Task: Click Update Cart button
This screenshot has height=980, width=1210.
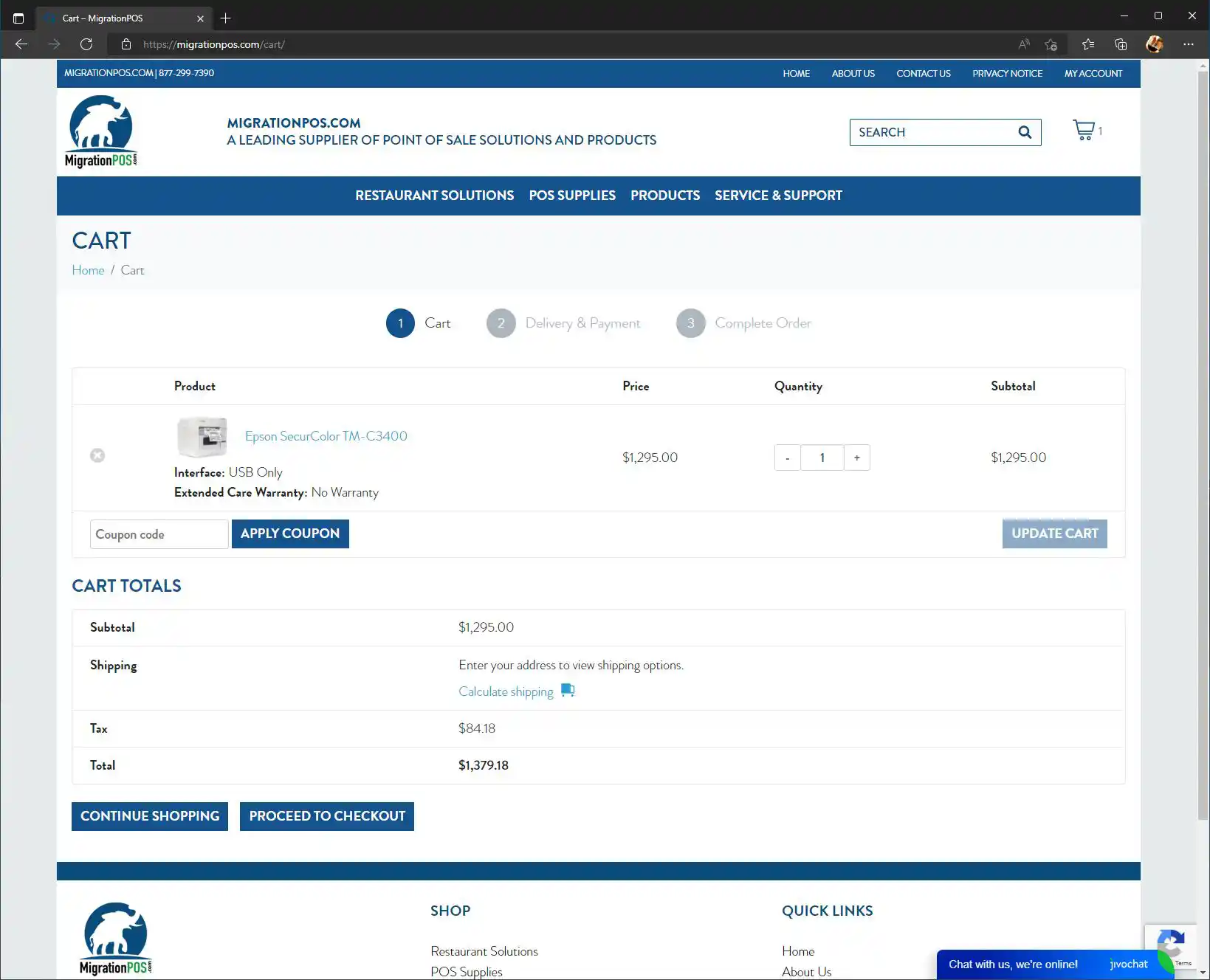Action: tap(1055, 534)
